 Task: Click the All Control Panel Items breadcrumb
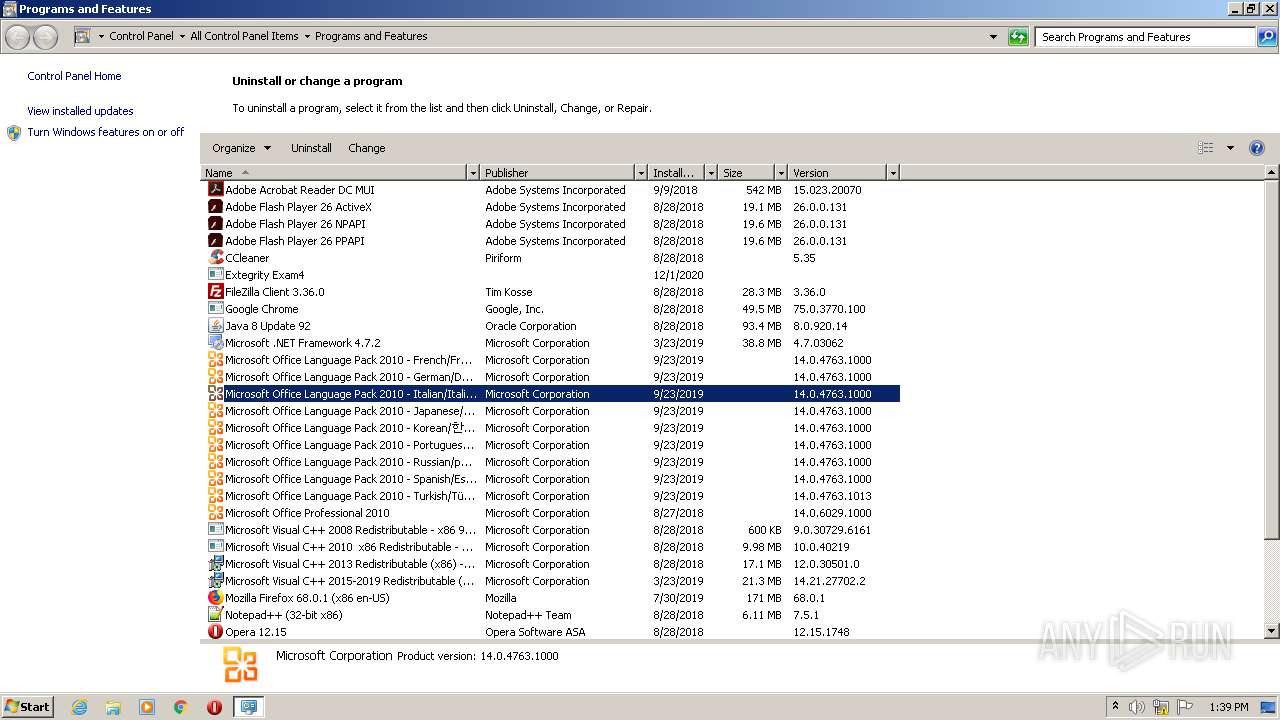point(244,36)
